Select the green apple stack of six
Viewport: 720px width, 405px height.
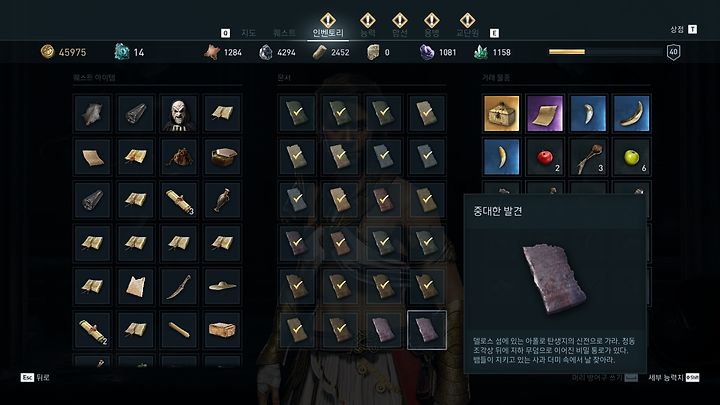click(x=631, y=157)
